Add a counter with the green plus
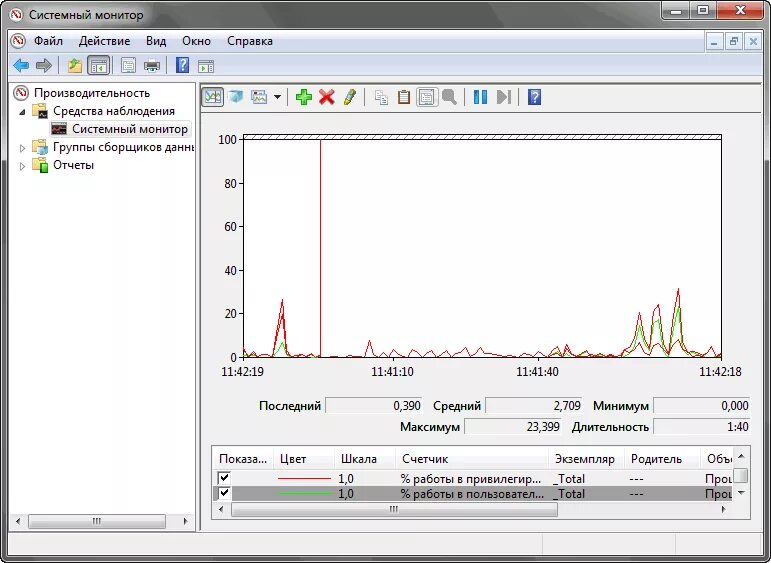This screenshot has height=563, width=771. coord(303,96)
